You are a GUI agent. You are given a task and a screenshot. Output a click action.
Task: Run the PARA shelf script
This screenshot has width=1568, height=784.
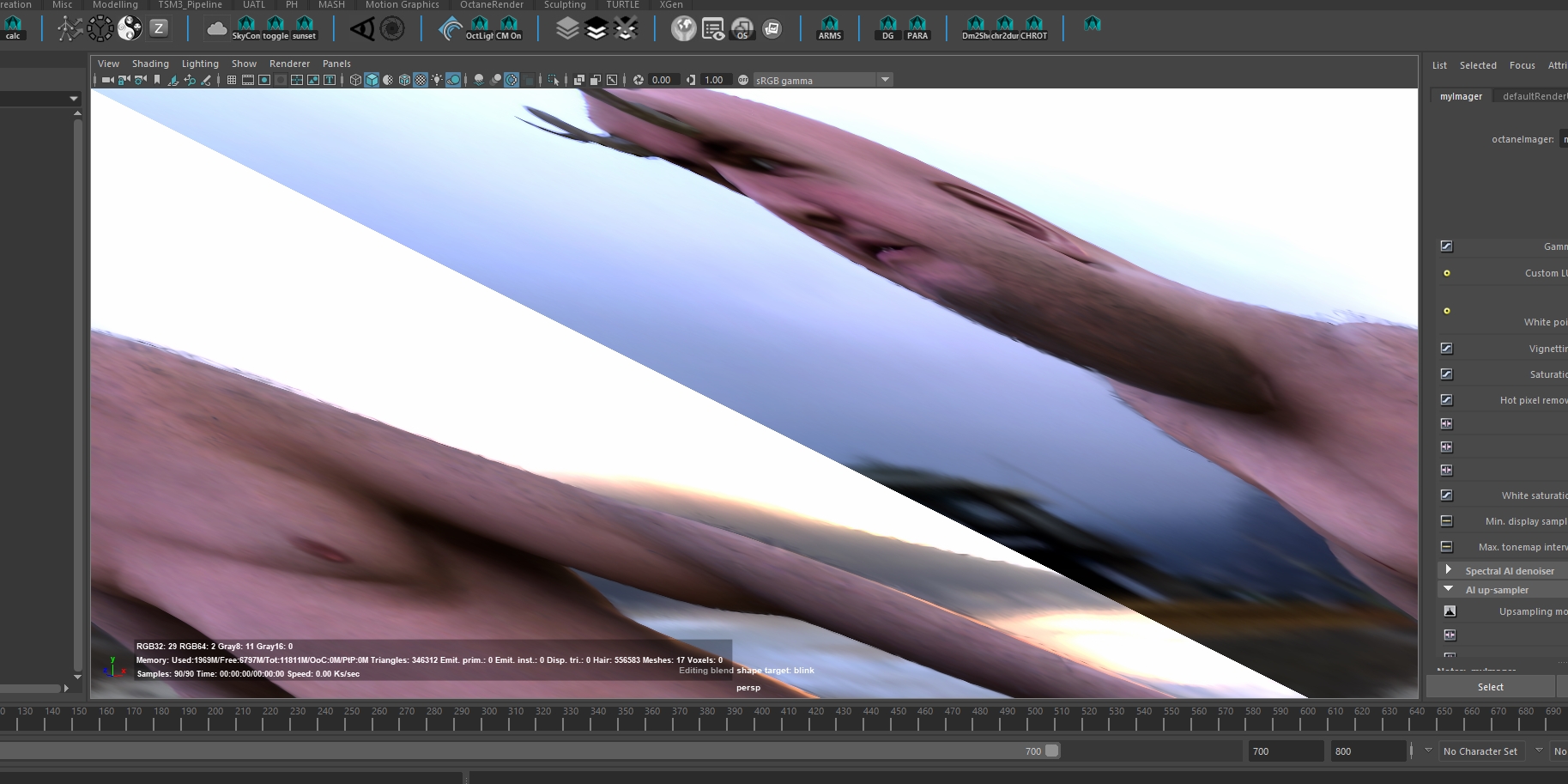pos(917,28)
